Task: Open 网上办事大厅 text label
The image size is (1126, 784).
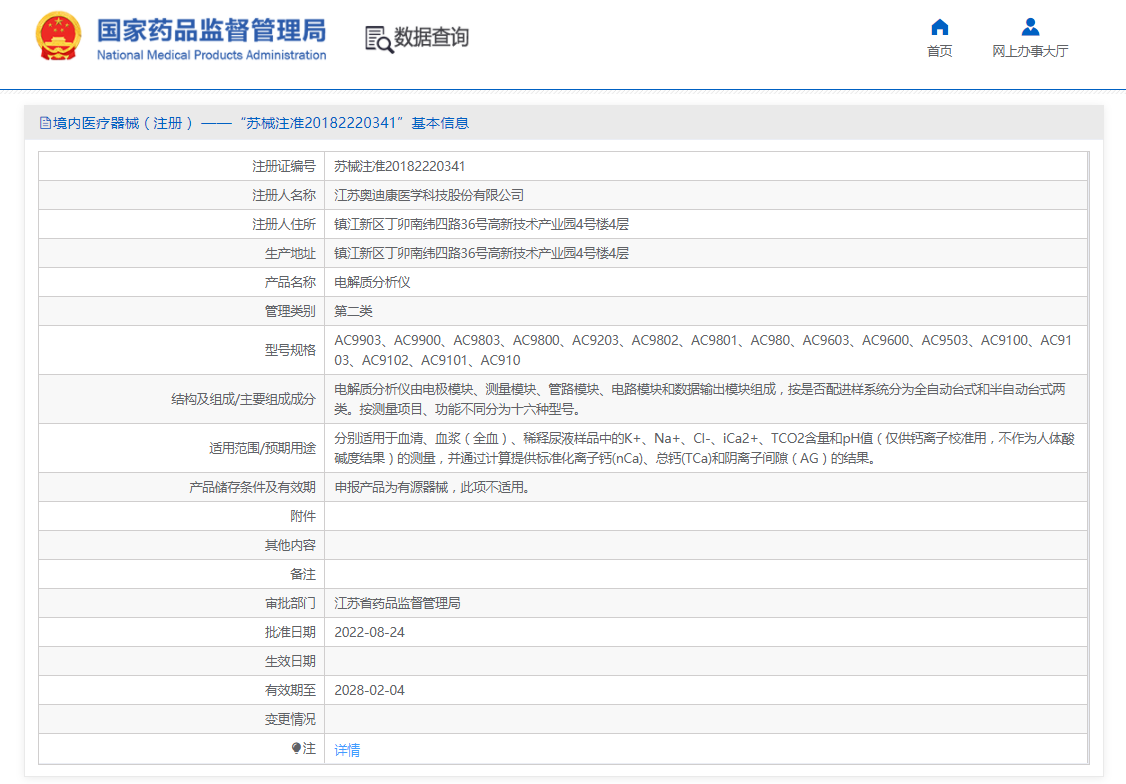Action: 1030,51
